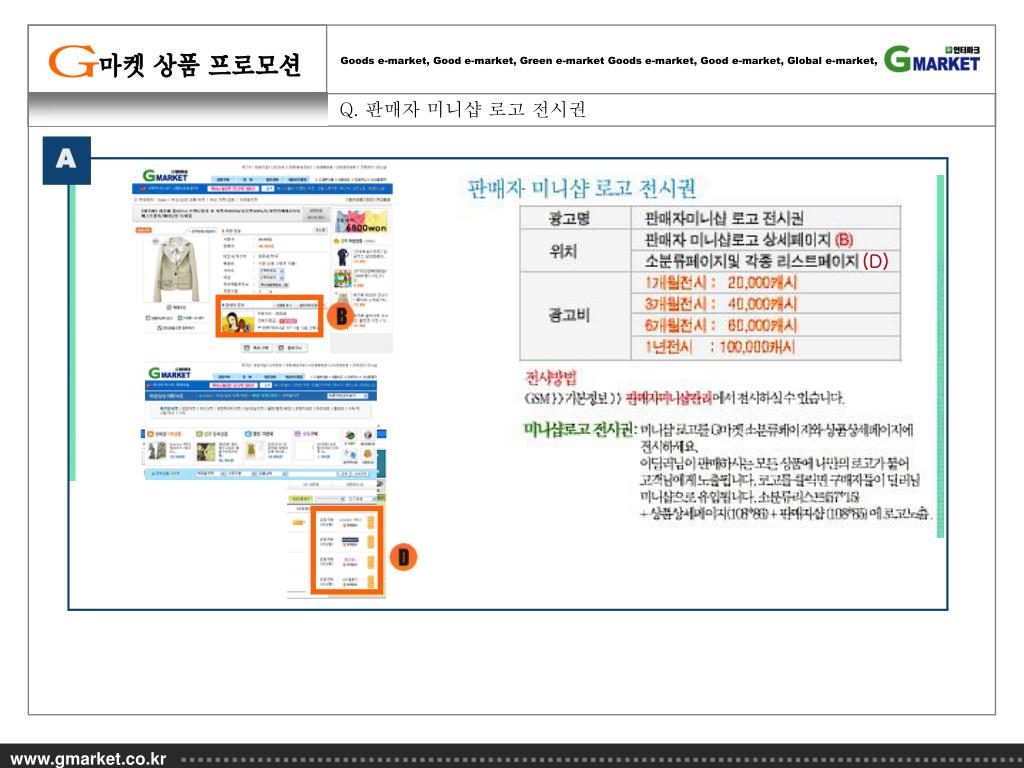Image resolution: width=1024 pixels, height=768 pixels.
Task: Select the '광고명' table header cell
Action: tap(575, 218)
